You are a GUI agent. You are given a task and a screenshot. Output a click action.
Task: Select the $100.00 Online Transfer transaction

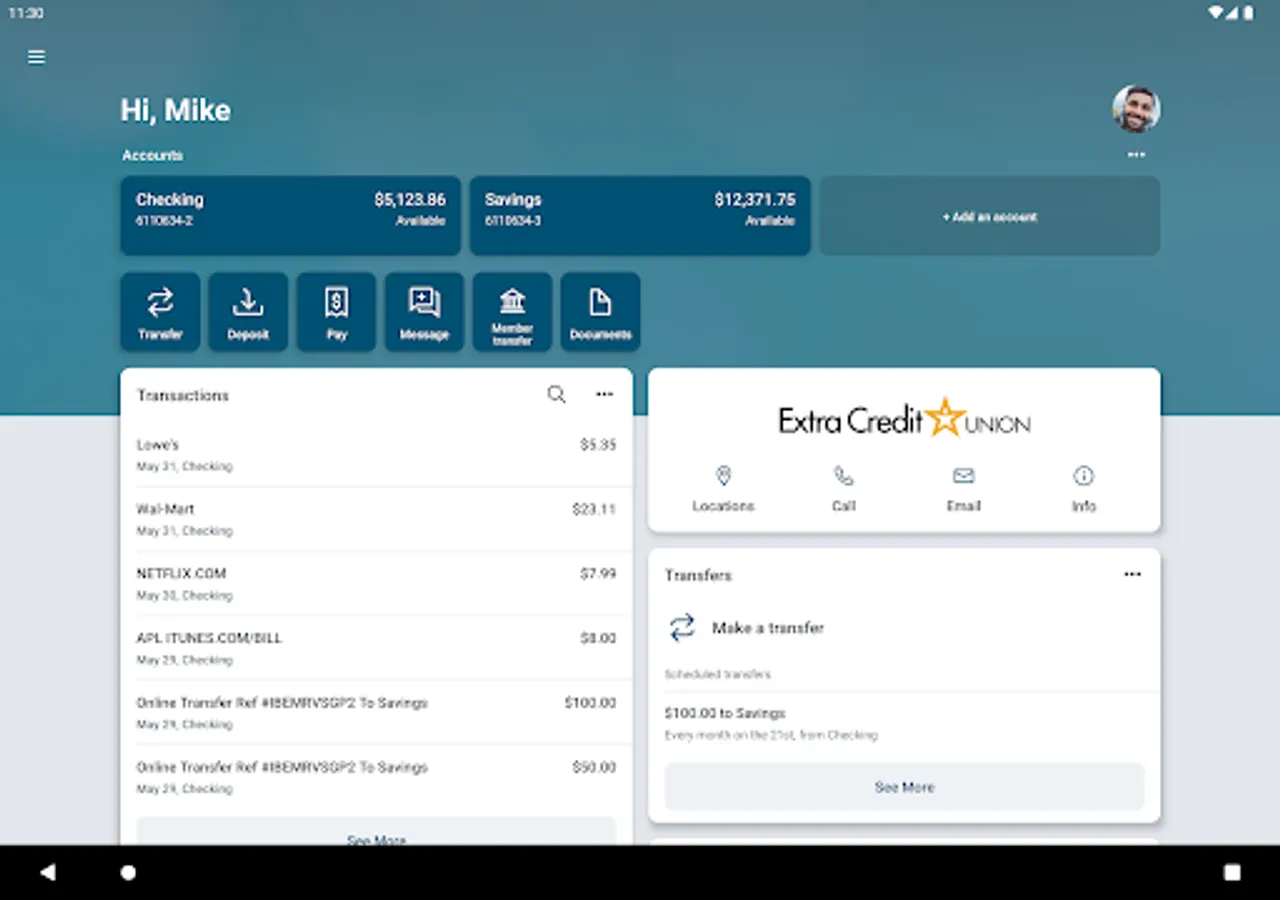376,713
